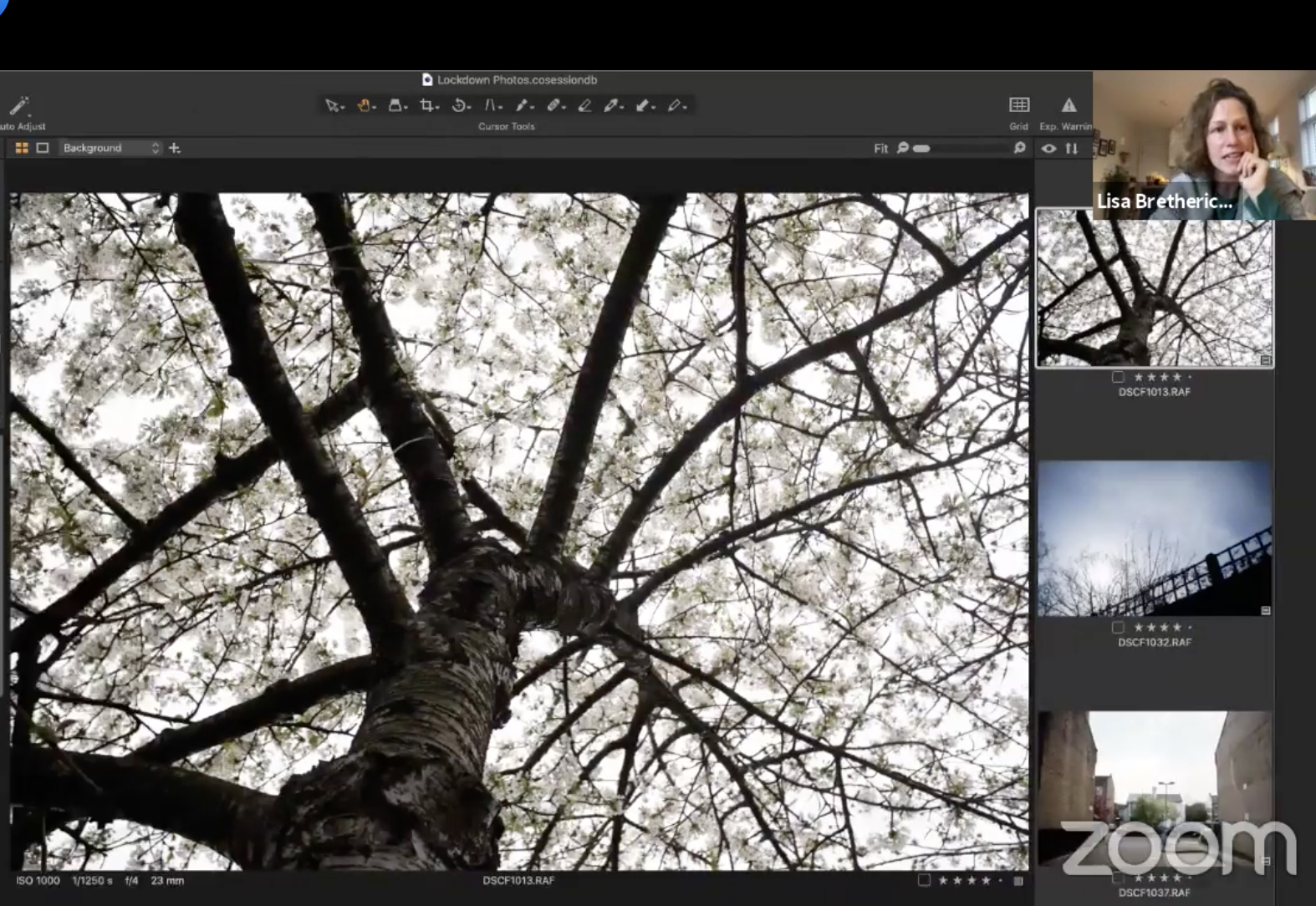The width and height of the screenshot is (1316, 906).
Task: Toggle the Grid overlay icon
Action: pyautogui.click(x=1018, y=105)
